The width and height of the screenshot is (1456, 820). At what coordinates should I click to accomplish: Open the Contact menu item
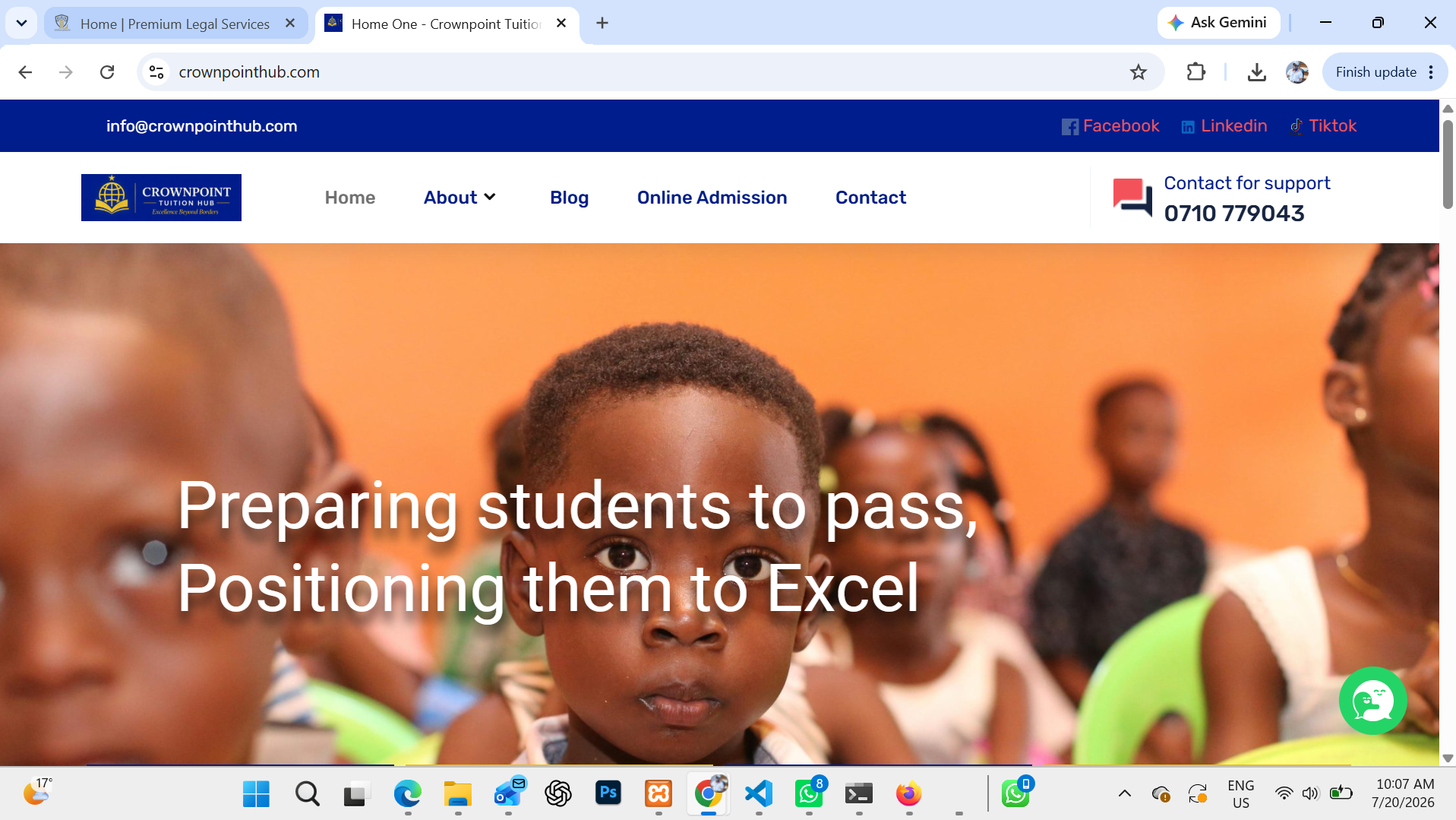(870, 198)
